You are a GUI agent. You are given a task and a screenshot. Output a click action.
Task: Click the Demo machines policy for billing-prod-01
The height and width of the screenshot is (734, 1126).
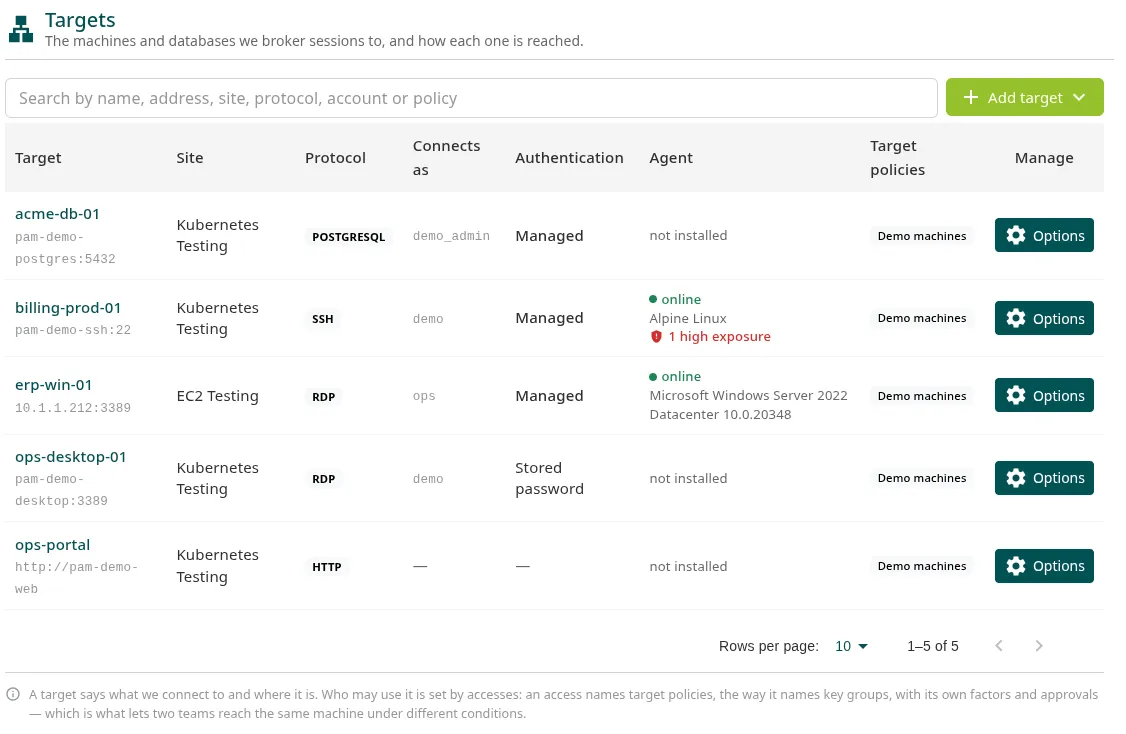coord(922,318)
